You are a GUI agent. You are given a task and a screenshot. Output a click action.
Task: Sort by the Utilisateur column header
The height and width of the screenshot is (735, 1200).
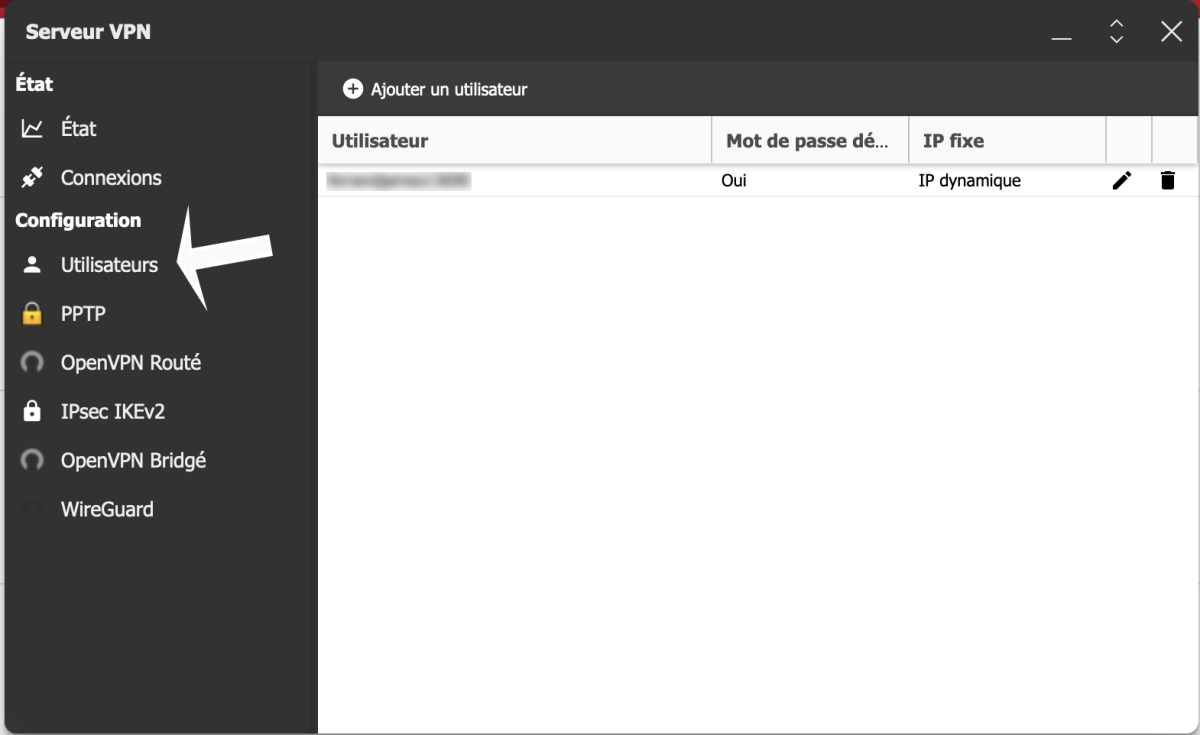click(x=380, y=141)
